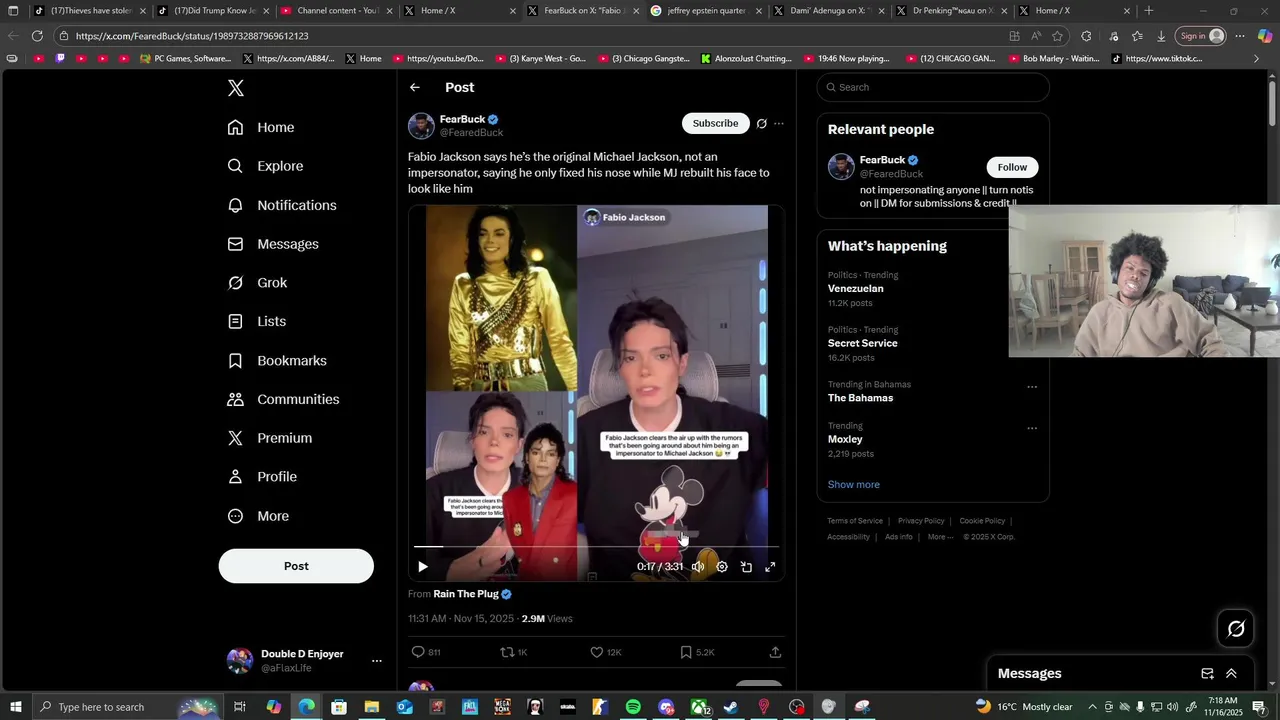Open browser settings and more menu
The image size is (1280, 720).
(x=1240, y=36)
